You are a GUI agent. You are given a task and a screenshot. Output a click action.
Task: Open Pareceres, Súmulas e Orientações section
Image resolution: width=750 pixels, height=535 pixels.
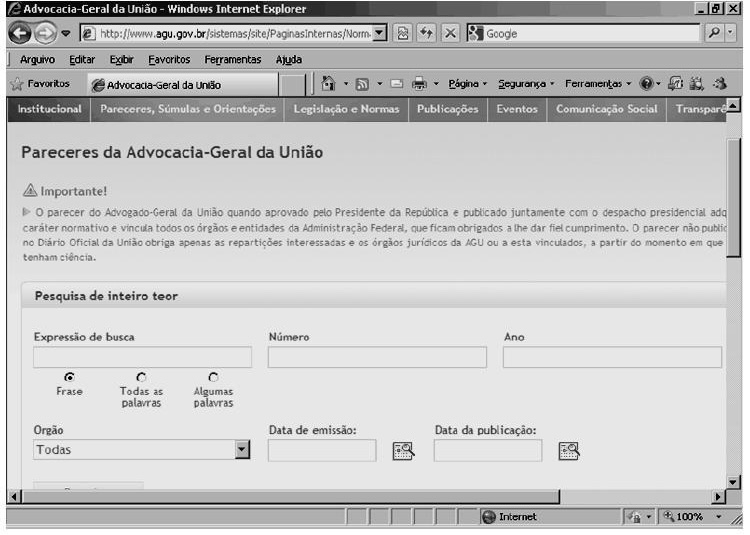pyautogui.click(x=188, y=109)
